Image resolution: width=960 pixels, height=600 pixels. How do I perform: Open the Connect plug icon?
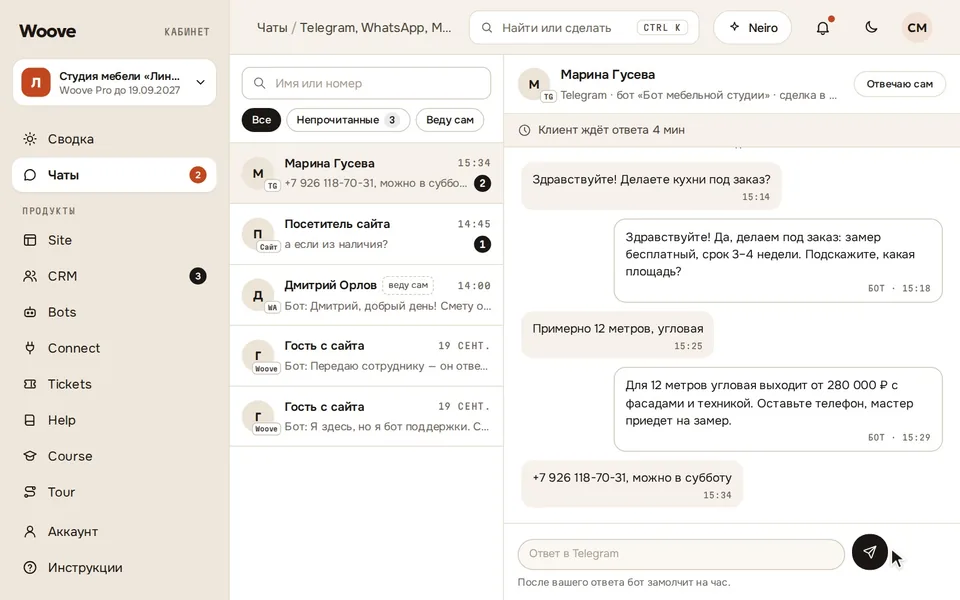(x=29, y=348)
